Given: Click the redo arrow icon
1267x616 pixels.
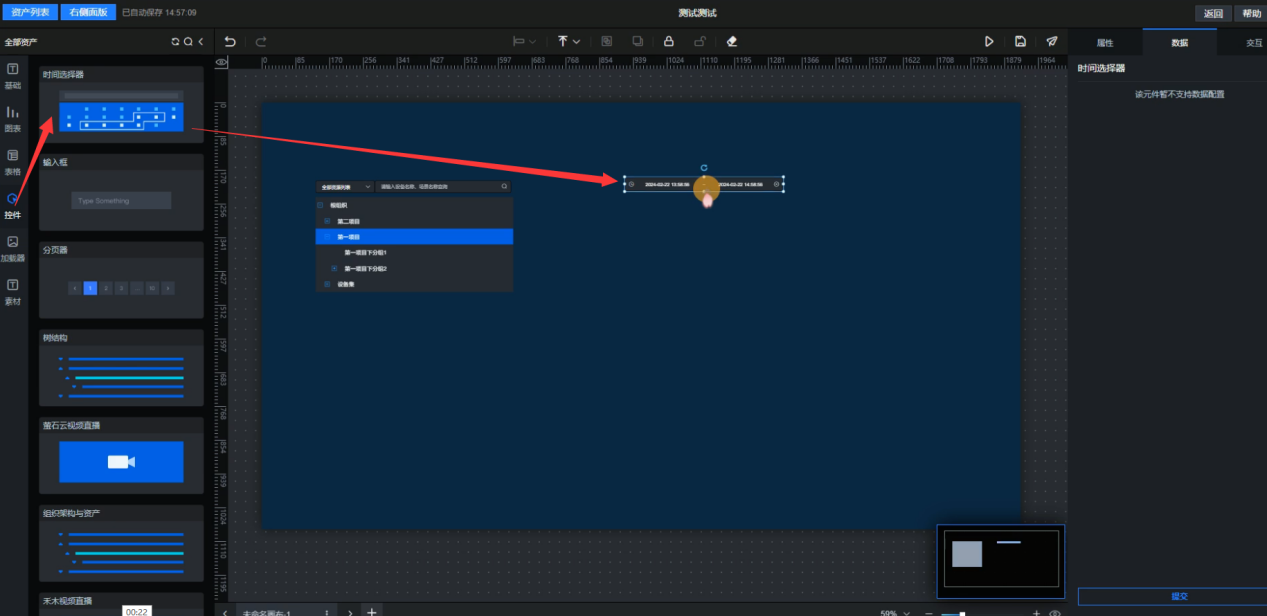Looking at the screenshot, I should 261,42.
